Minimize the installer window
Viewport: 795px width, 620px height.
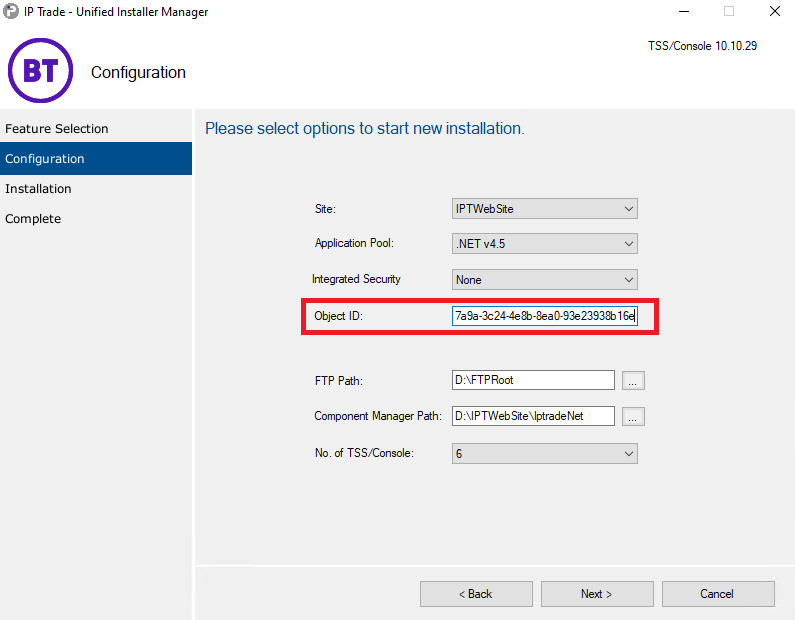684,11
